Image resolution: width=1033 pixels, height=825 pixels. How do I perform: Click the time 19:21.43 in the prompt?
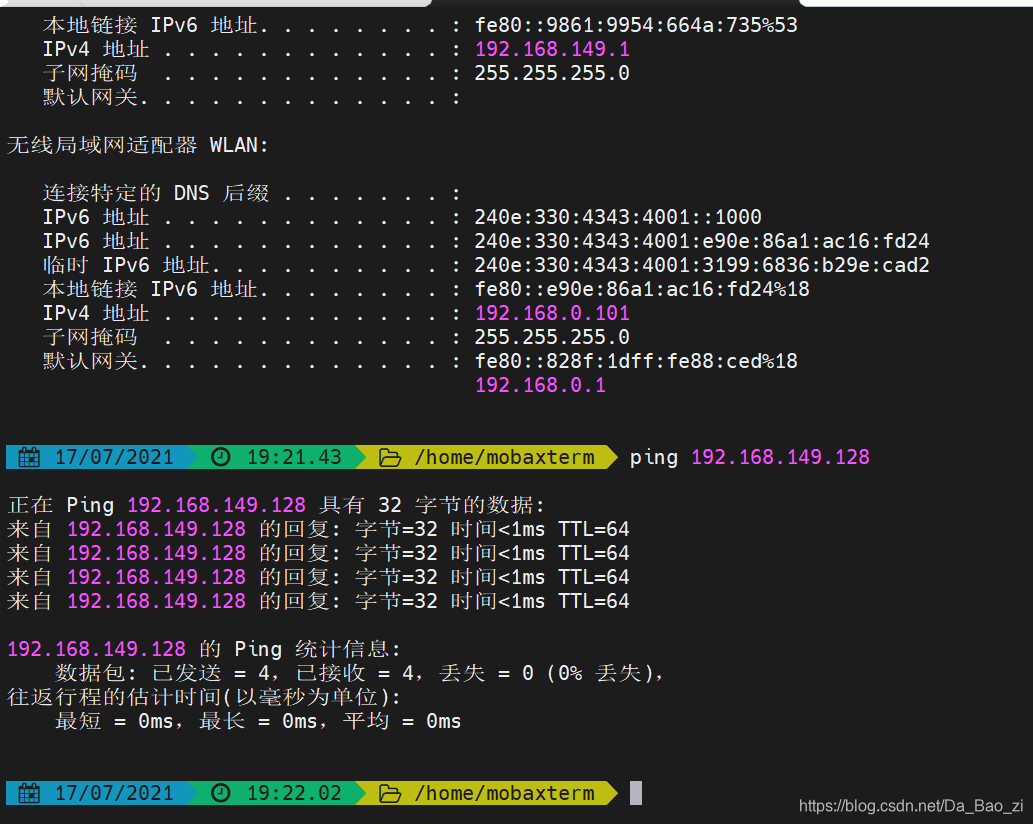tap(294, 457)
